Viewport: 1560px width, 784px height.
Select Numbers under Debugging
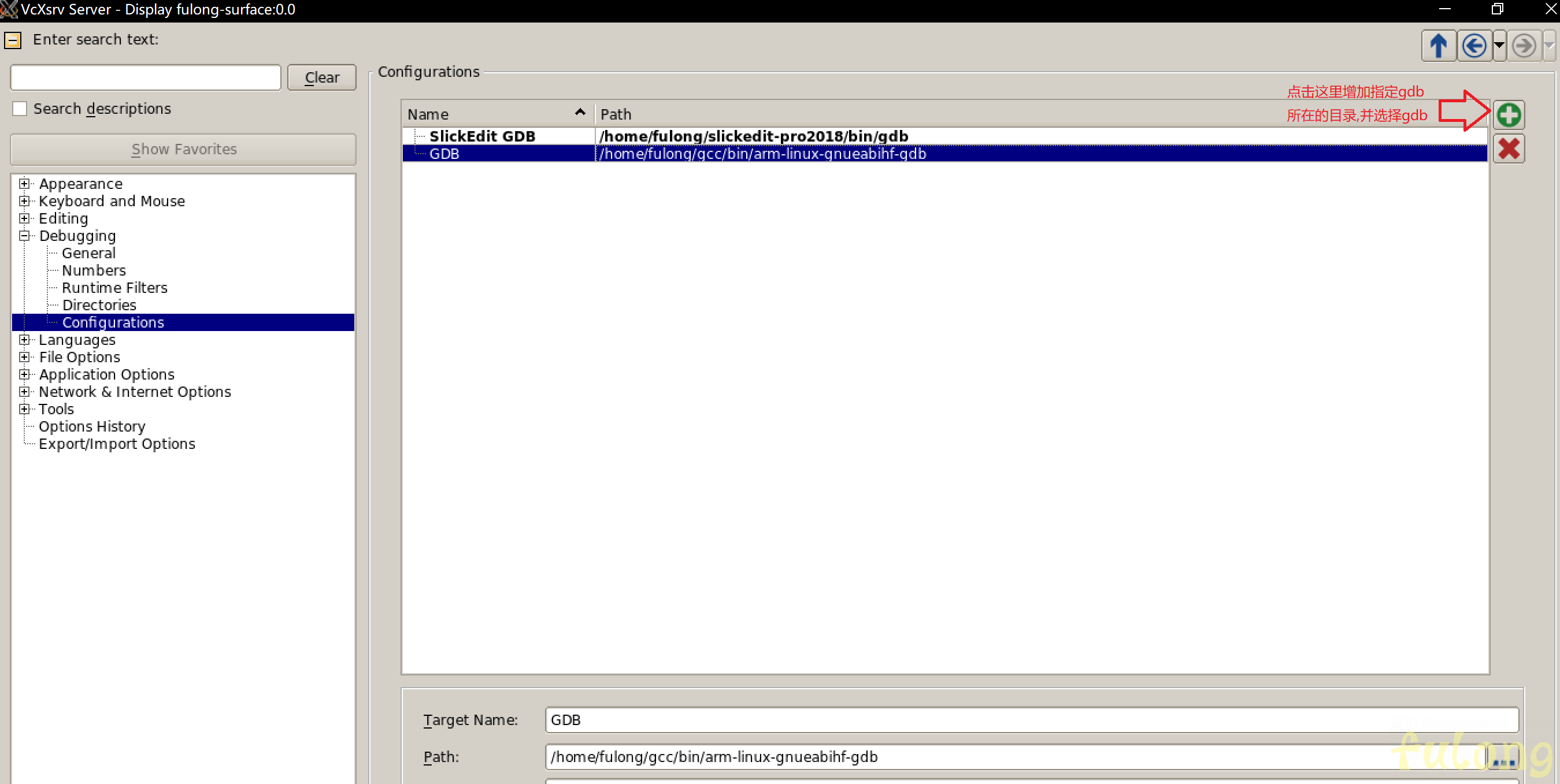point(94,270)
